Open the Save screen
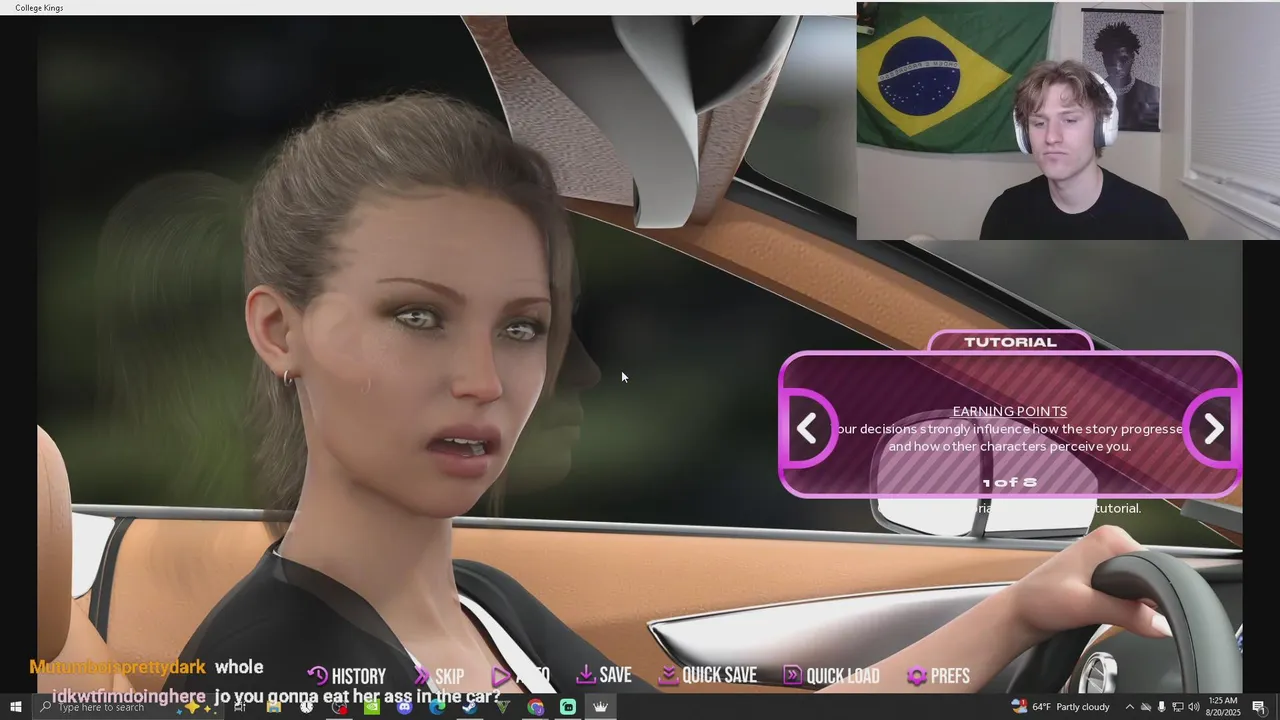1280x720 pixels. click(604, 676)
